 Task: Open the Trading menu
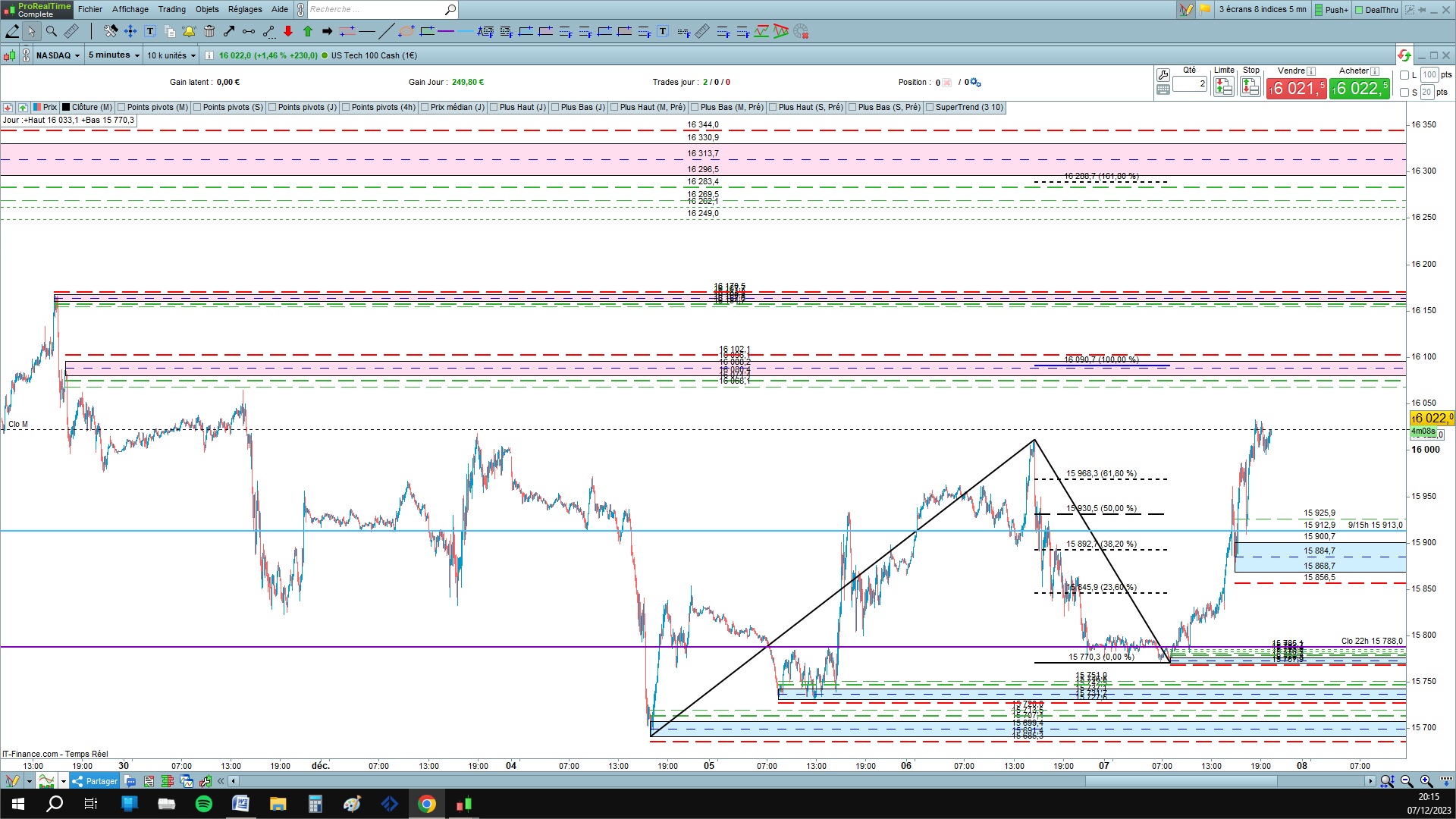point(171,9)
